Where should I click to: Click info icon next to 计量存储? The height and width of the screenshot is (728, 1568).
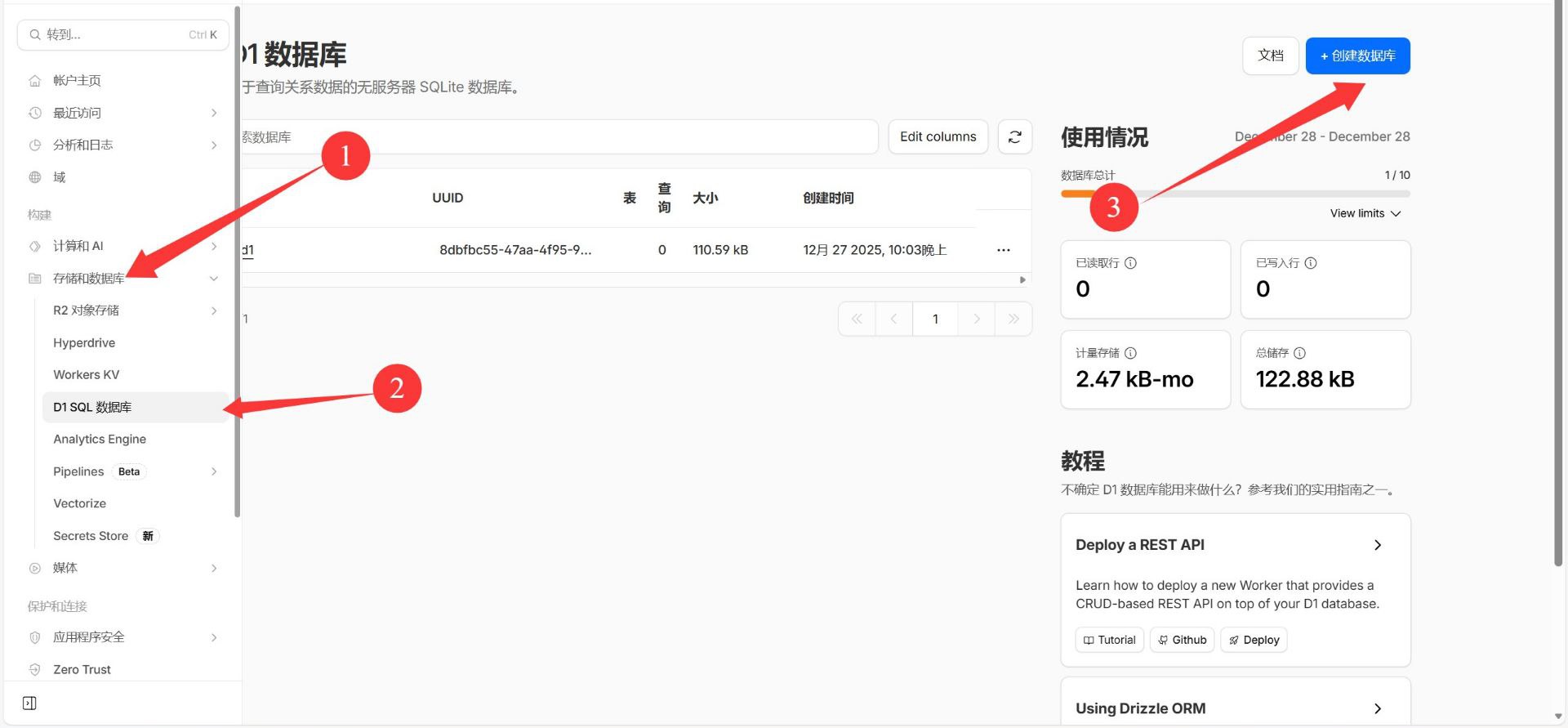[x=1131, y=353]
